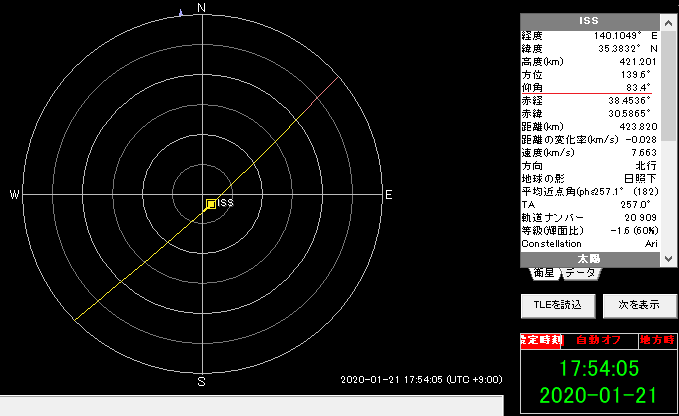
Task: Click the 高度(km) value 421.201
Action: point(638,62)
